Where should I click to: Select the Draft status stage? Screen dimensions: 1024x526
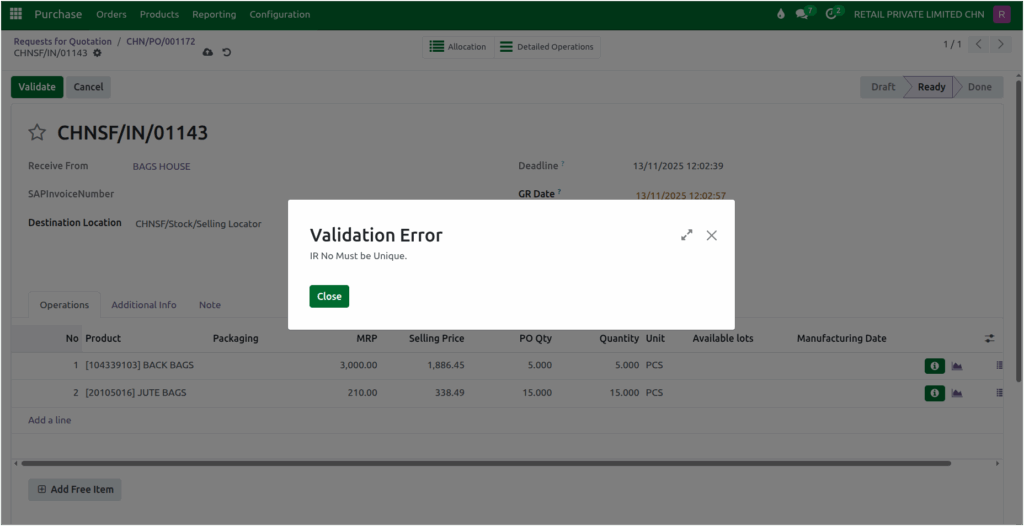tap(883, 87)
